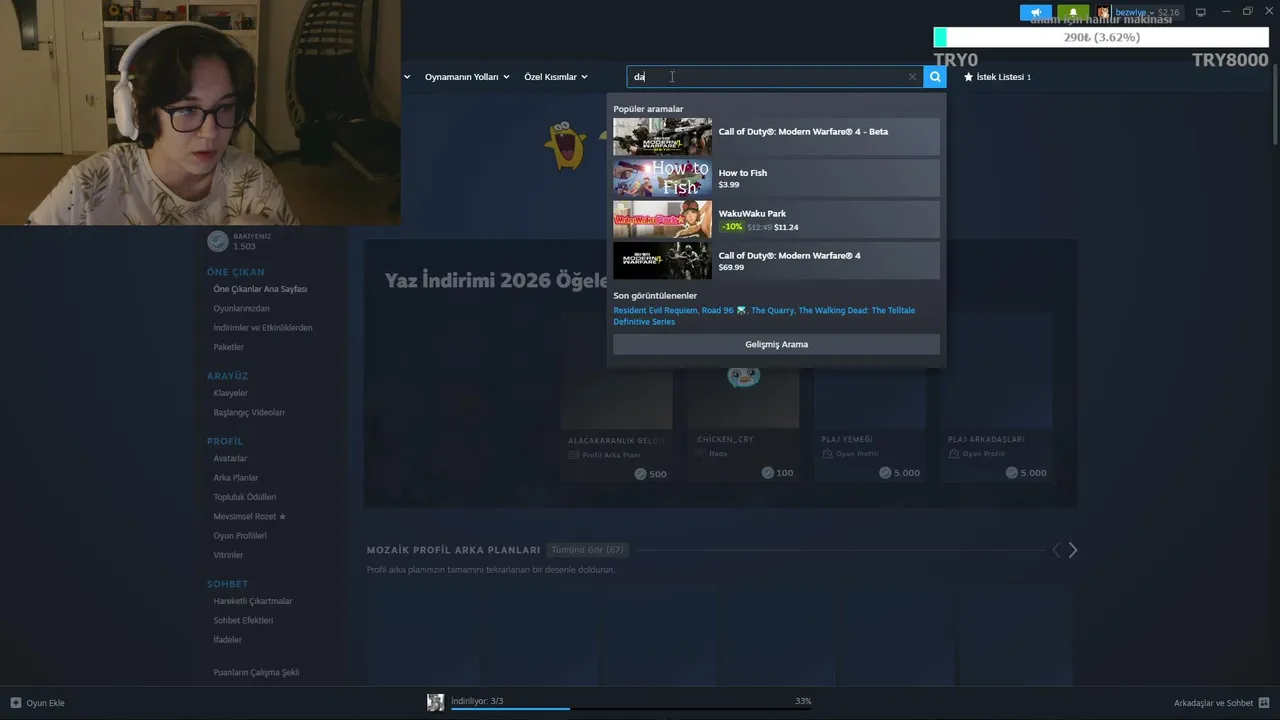Open Oyun Profilleri category
The height and width of the screenshot is (720, 1280).
240,535
